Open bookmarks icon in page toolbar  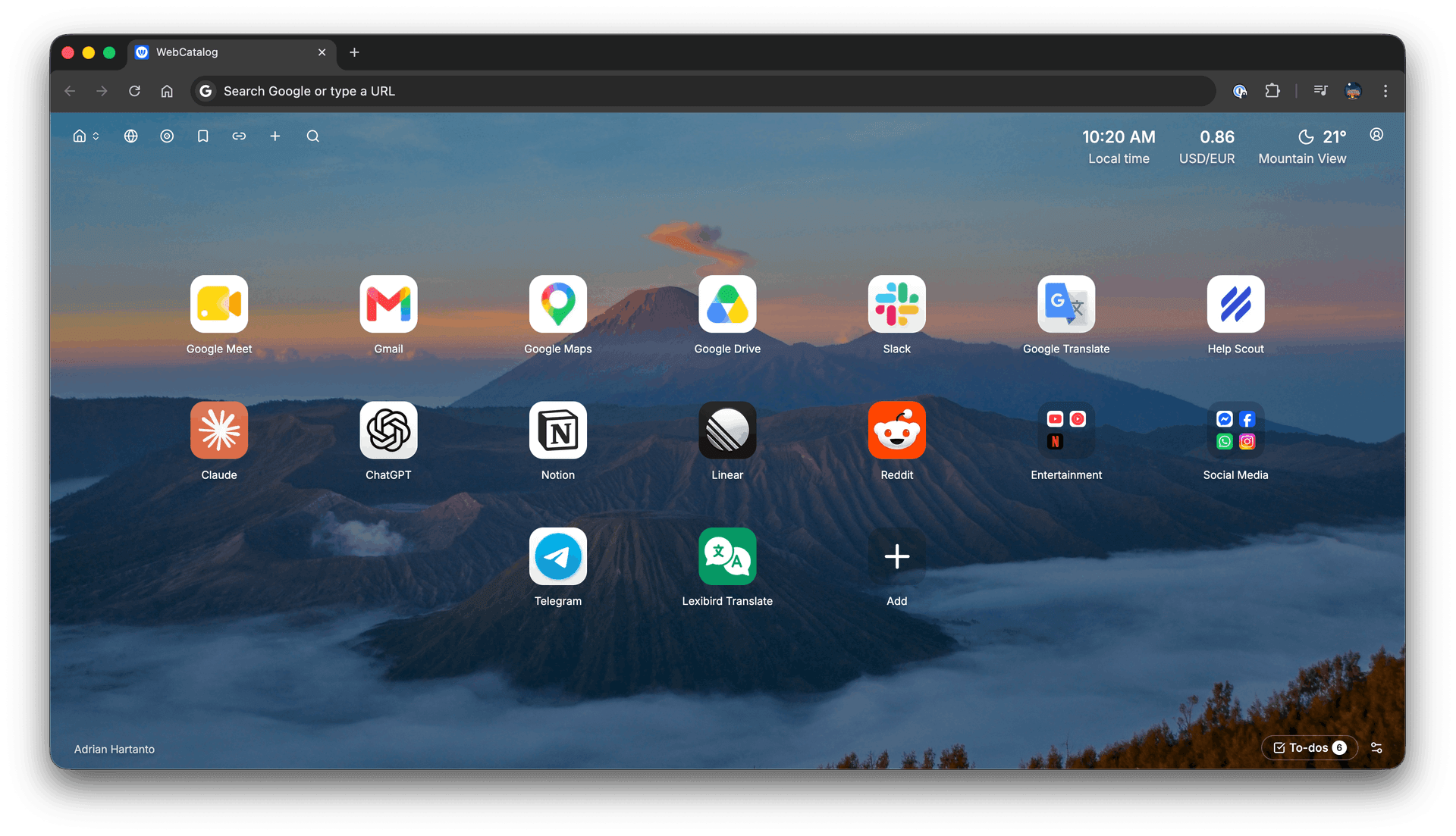(x=202, y=136)
